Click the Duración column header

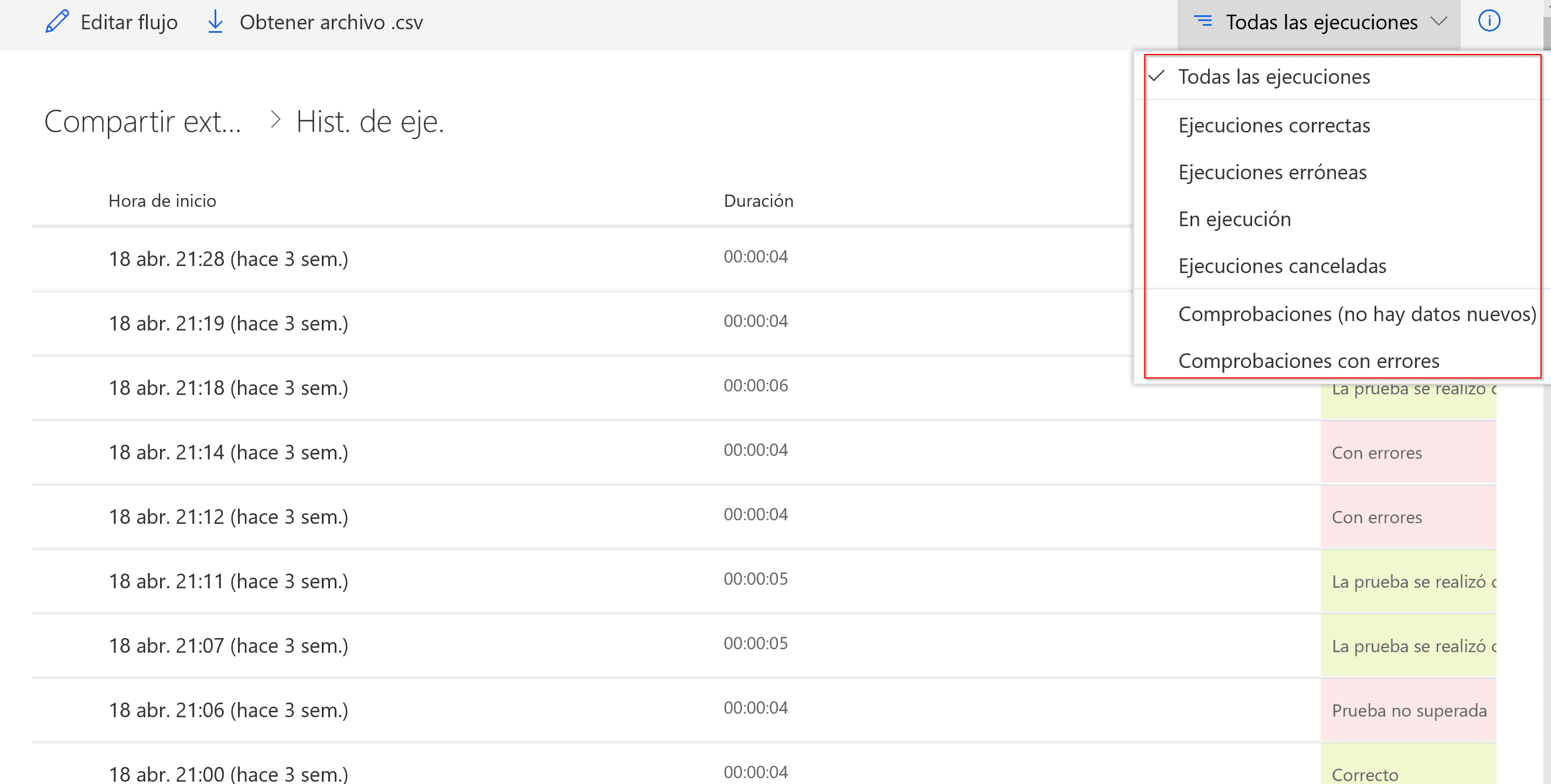point(758,201)
